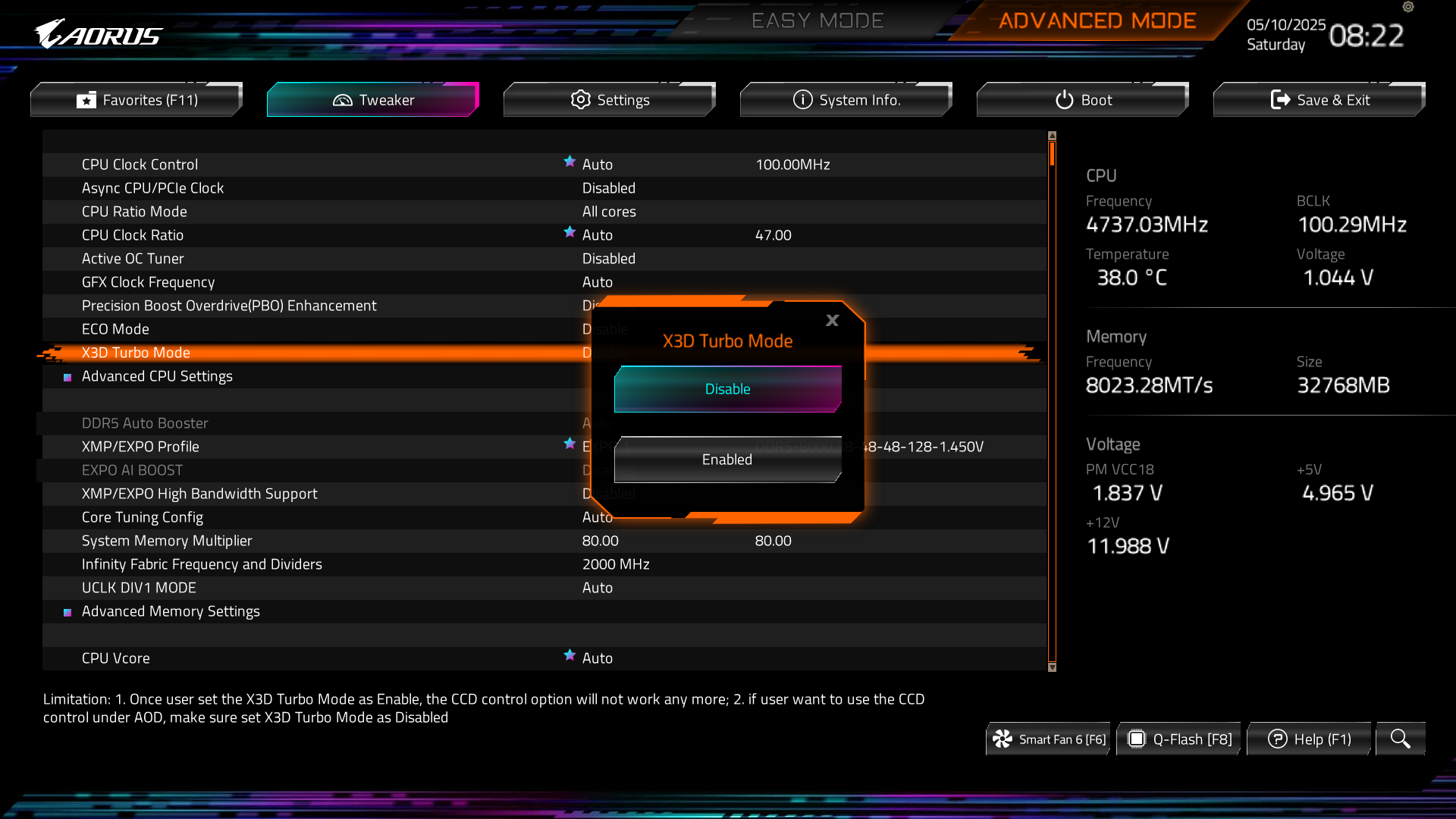Click favorite star beside CPU Clock Control

570,162
